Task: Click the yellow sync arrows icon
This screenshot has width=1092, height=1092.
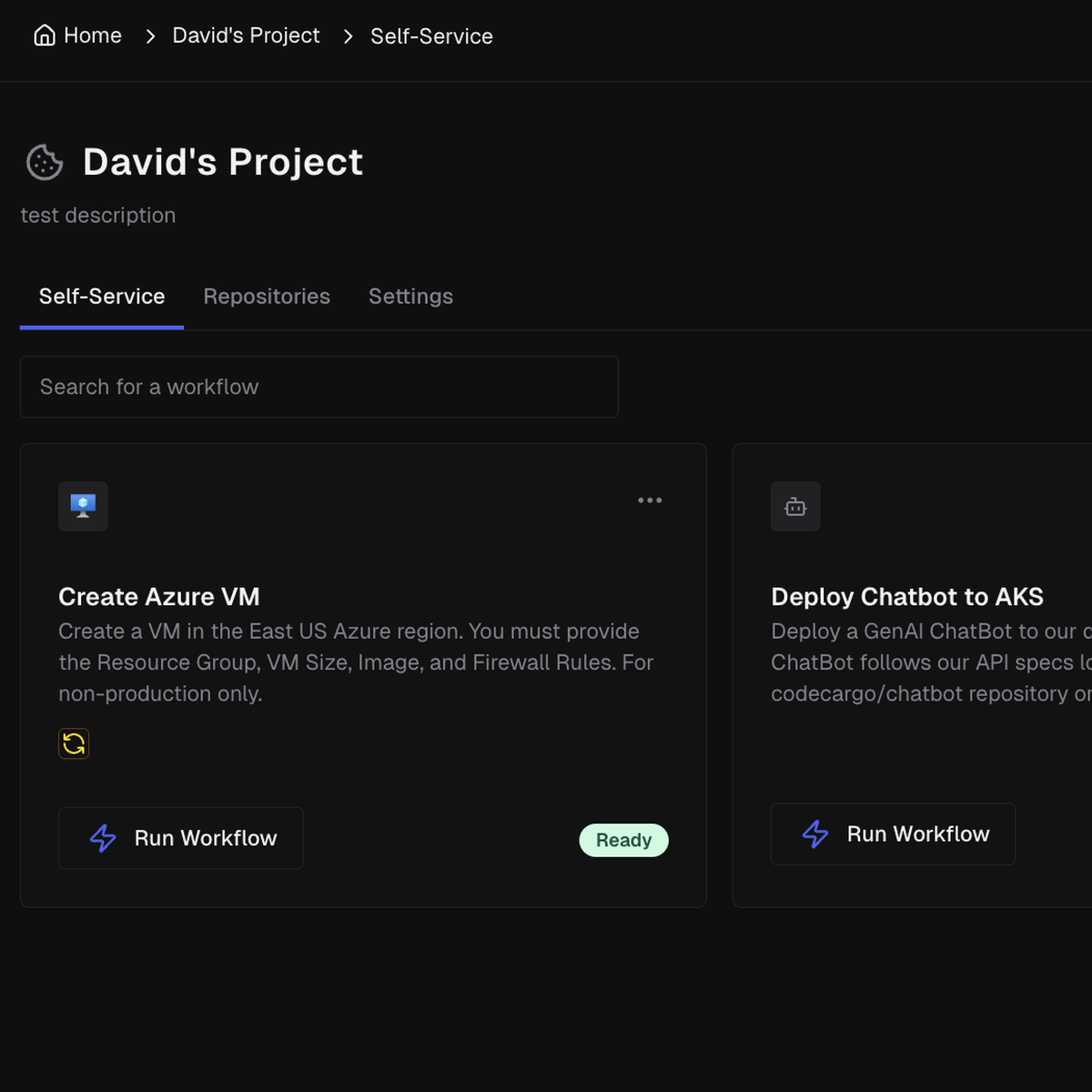Action: (x=74, y=743)
